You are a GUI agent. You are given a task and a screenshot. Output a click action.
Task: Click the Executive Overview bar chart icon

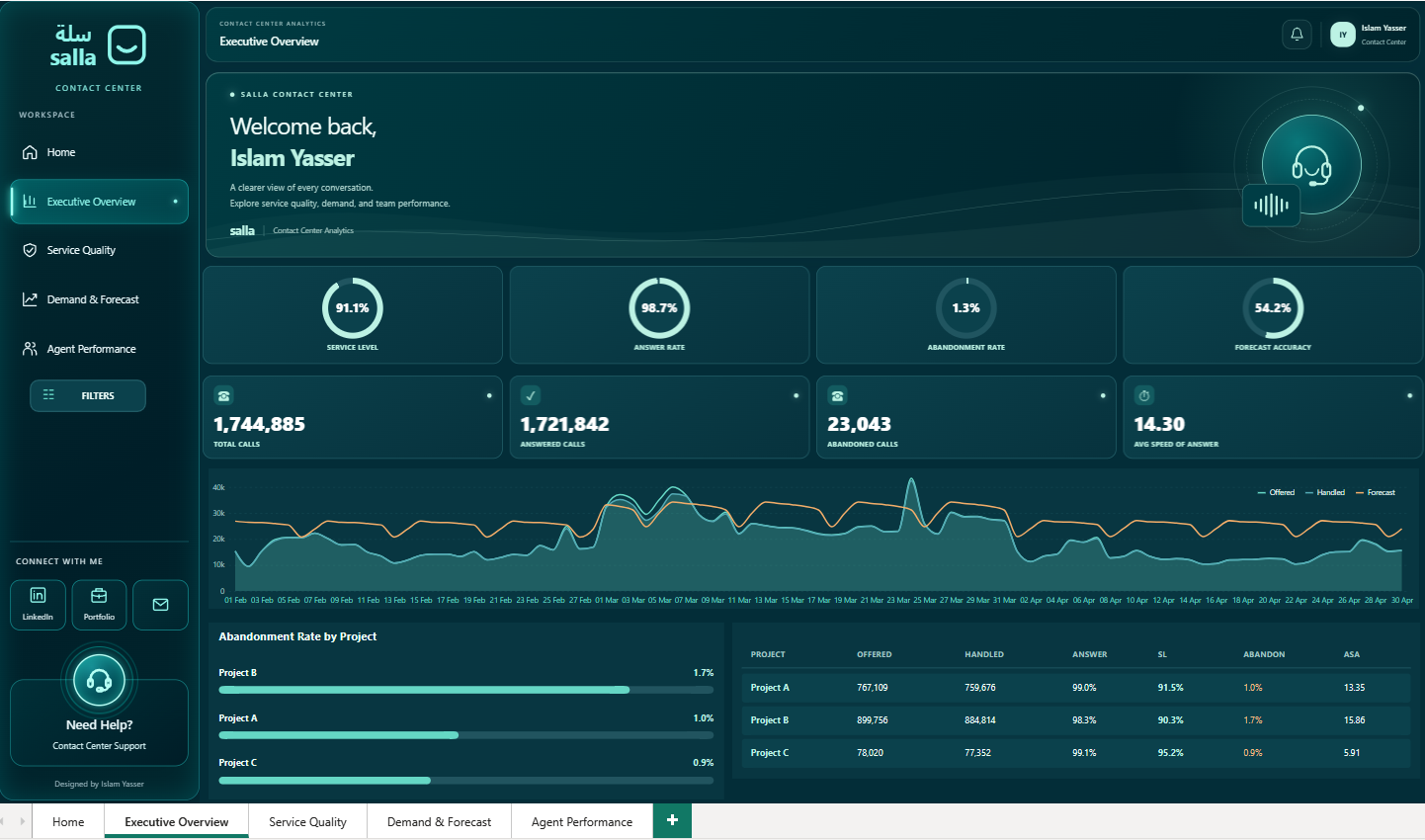(30, 202)
